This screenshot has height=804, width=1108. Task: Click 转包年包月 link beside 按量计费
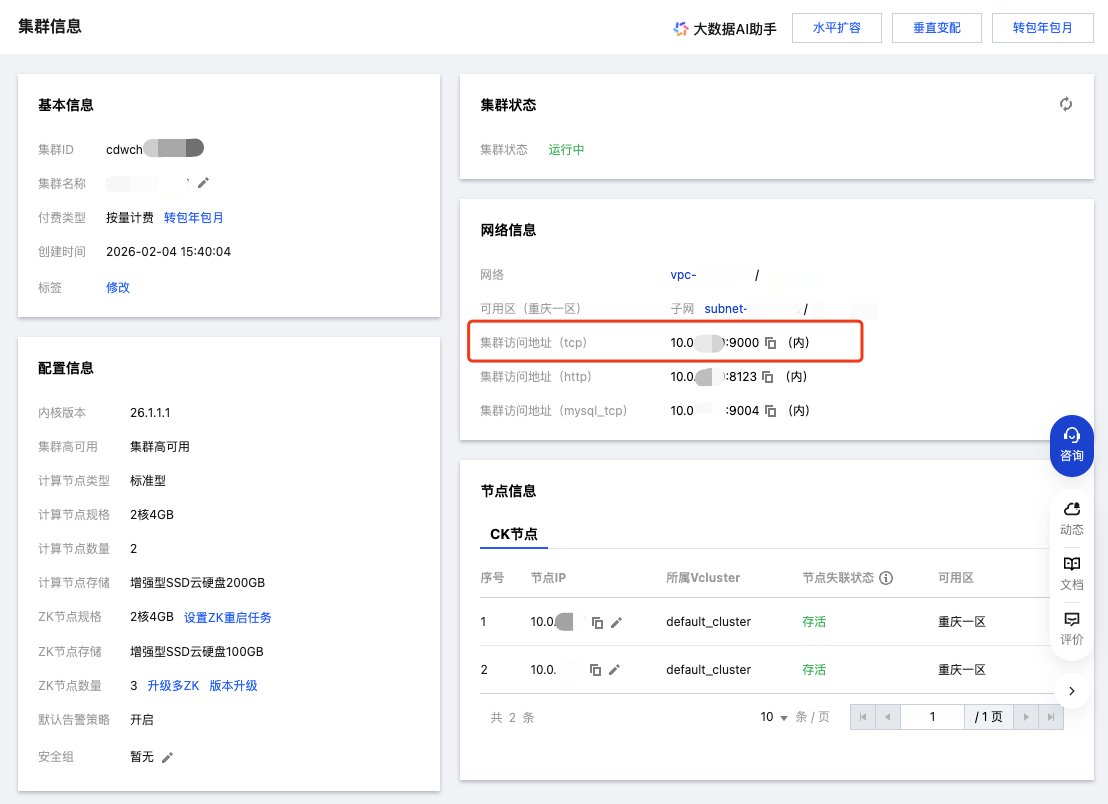[194, 218]
